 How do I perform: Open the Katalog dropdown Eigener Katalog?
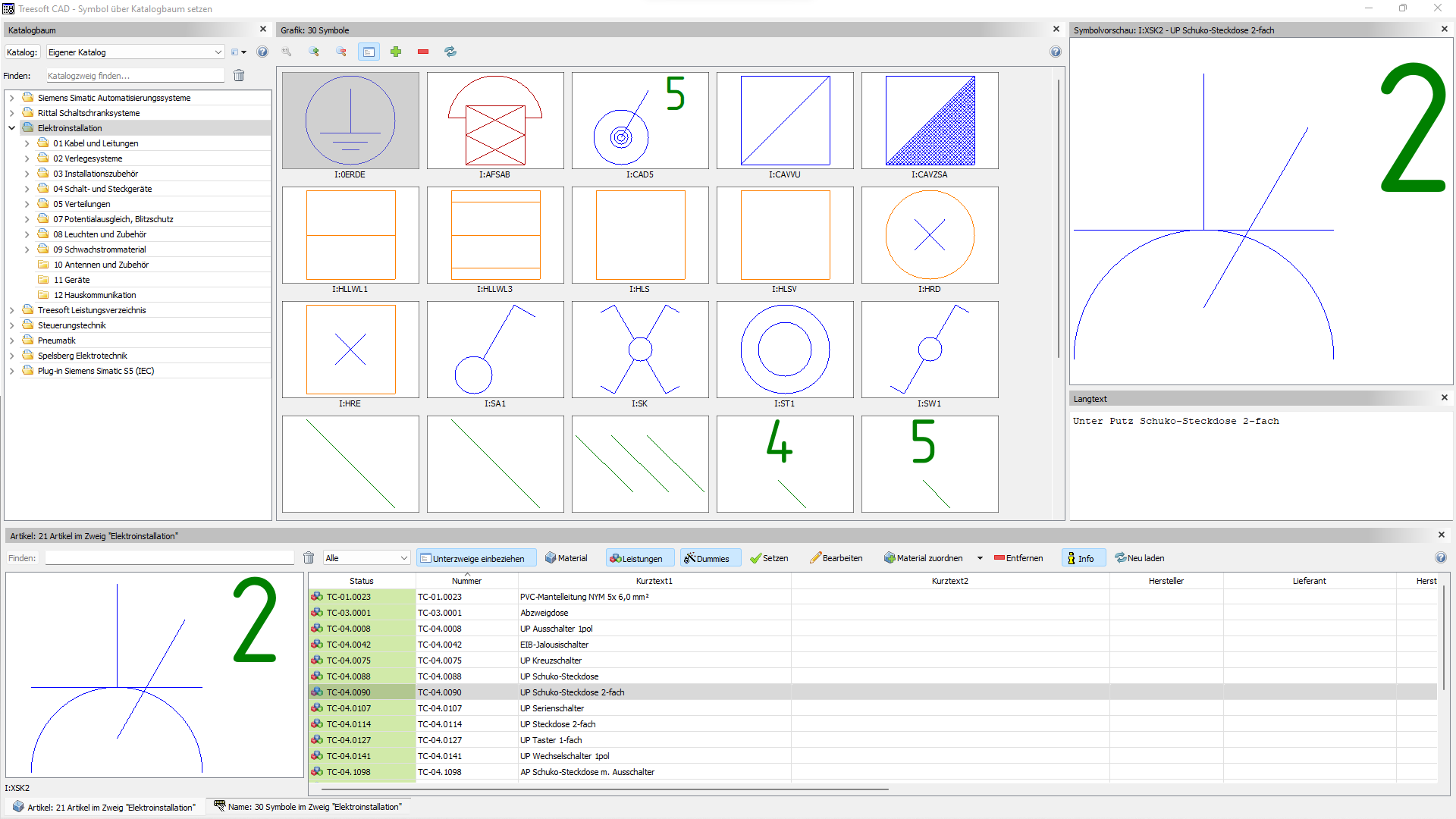point(135,52)
